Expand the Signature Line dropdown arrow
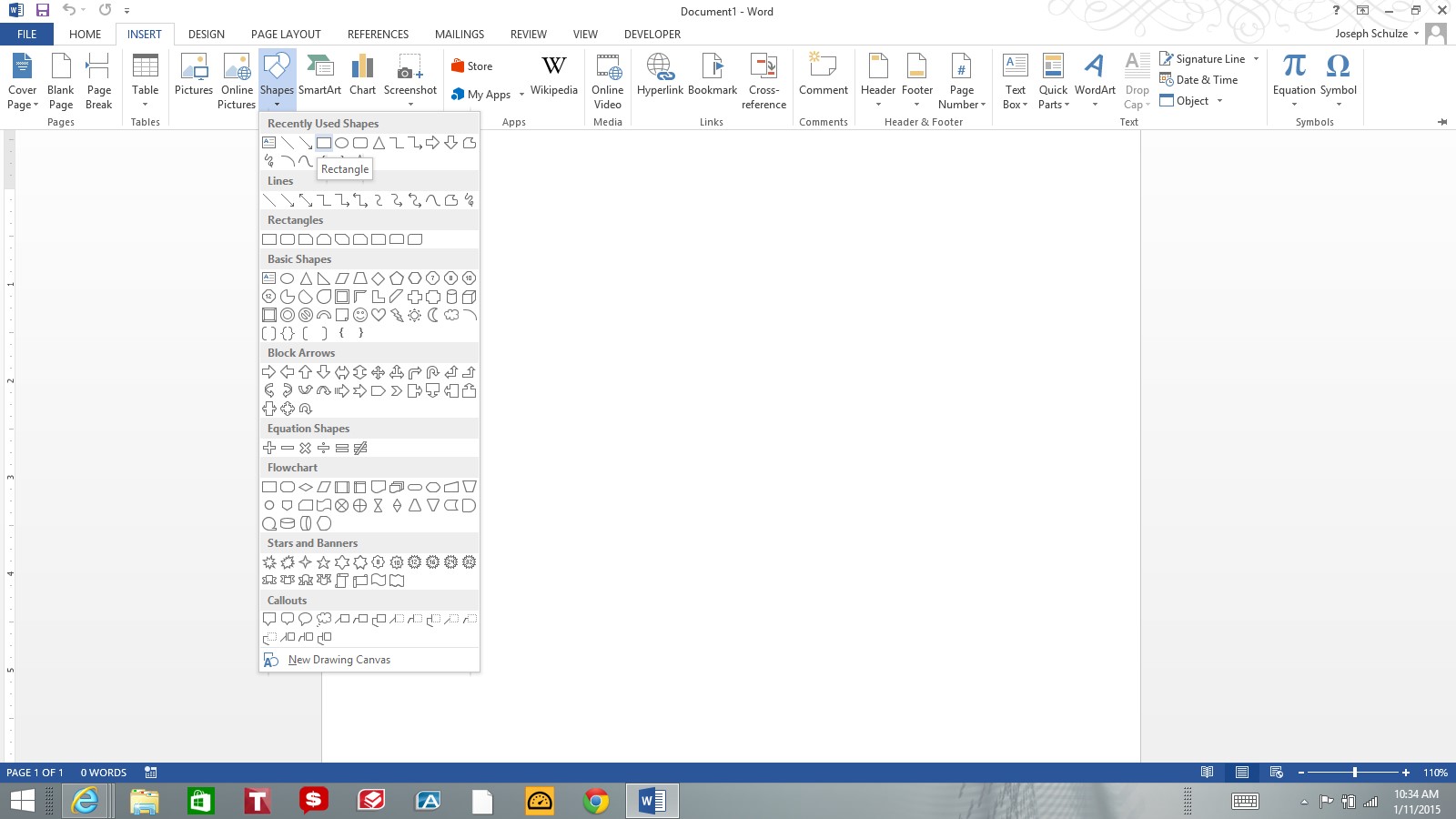Image resolution: width=1456 pixels, height=819 pixels. click(x=1257, y=59)
